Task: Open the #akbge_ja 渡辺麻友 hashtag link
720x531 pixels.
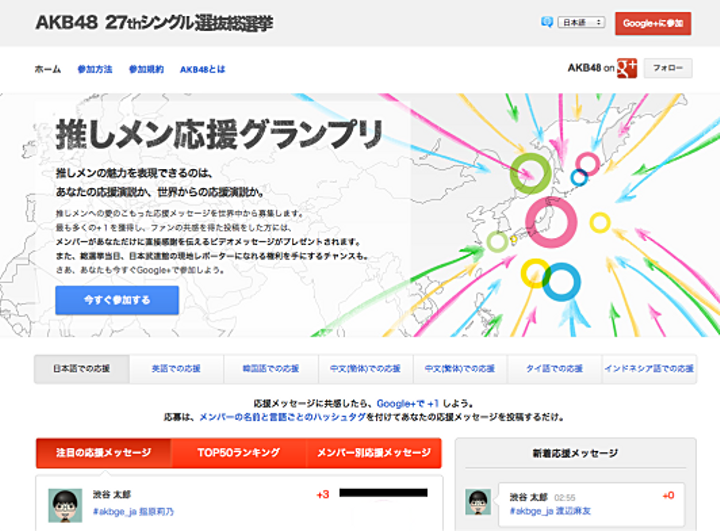Action: (x=550, y=511)
